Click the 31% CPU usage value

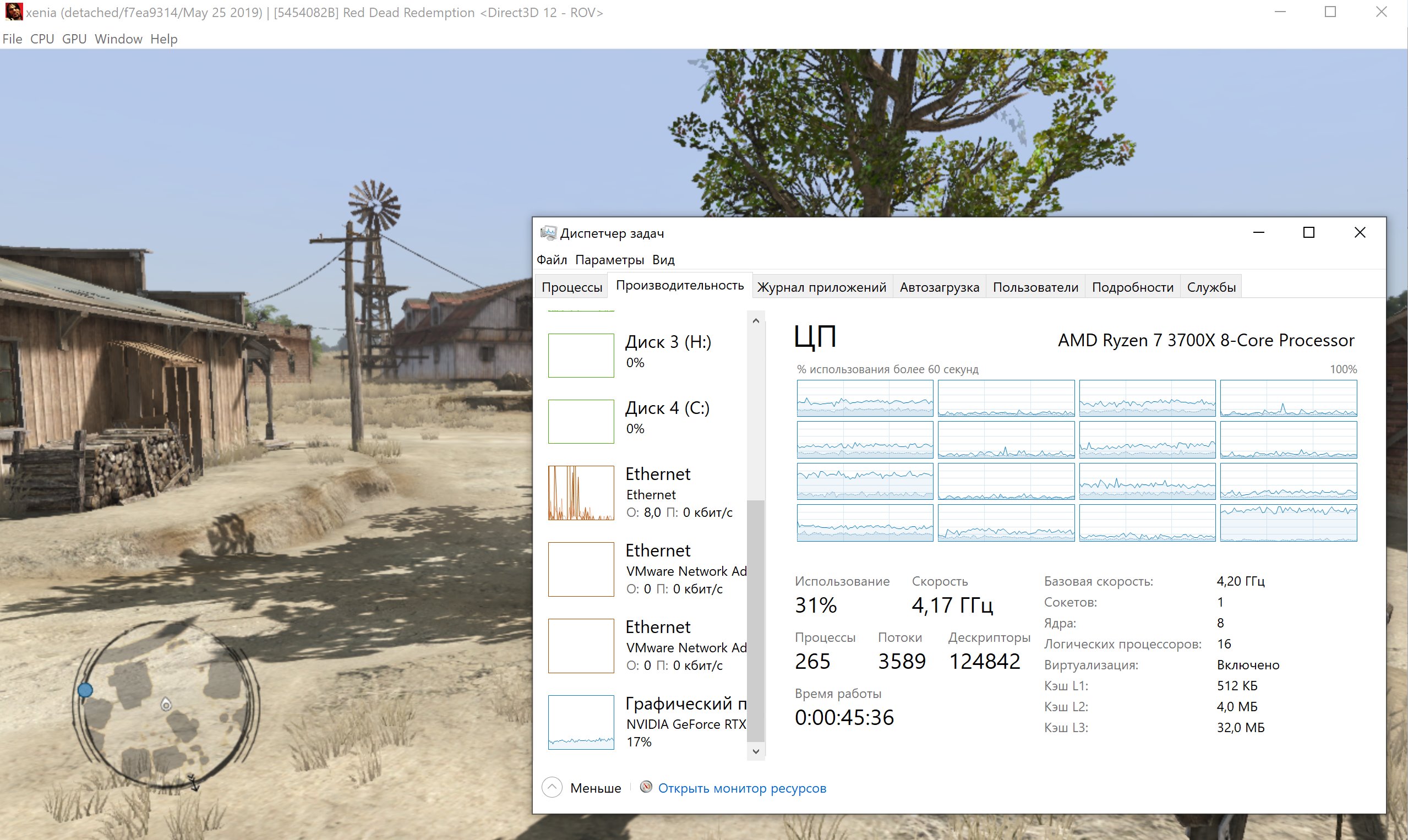click(x=816, y=605)
